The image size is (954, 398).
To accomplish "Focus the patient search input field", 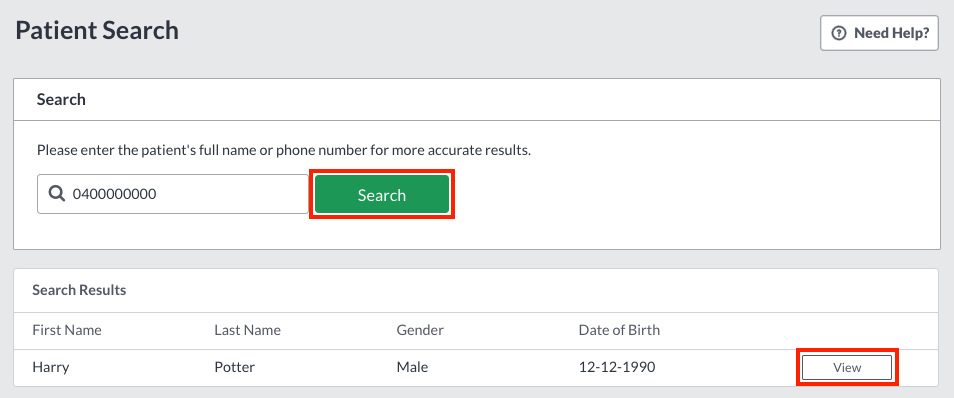I will click(173, 194).
